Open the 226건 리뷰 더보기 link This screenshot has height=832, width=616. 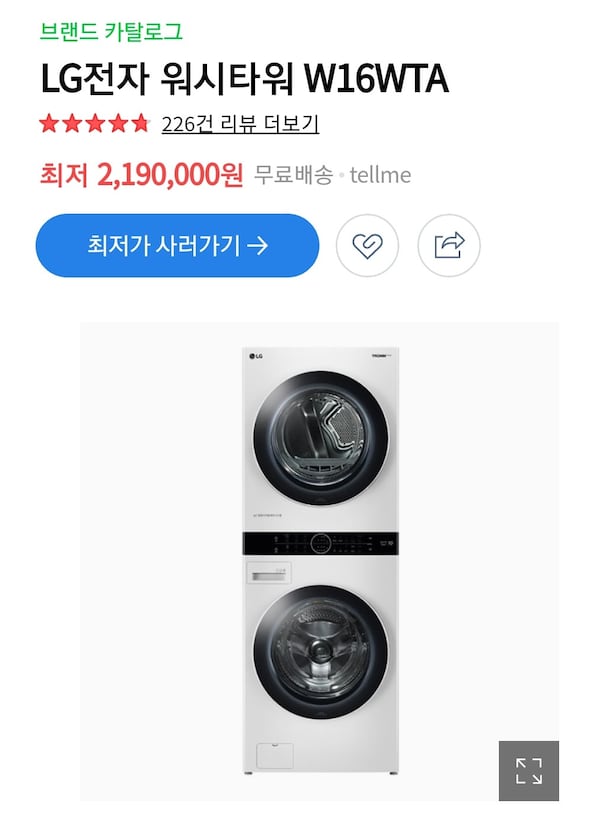pos(240,124)
